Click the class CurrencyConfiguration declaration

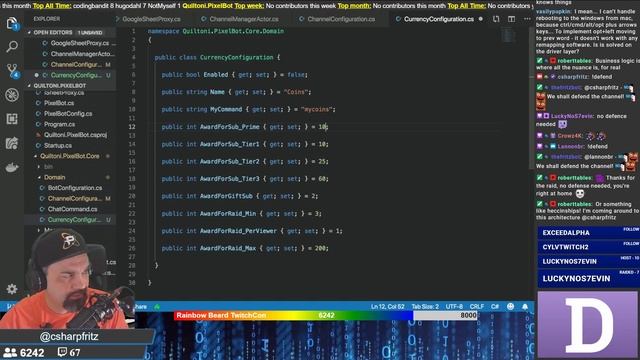[x=217, y=58]
